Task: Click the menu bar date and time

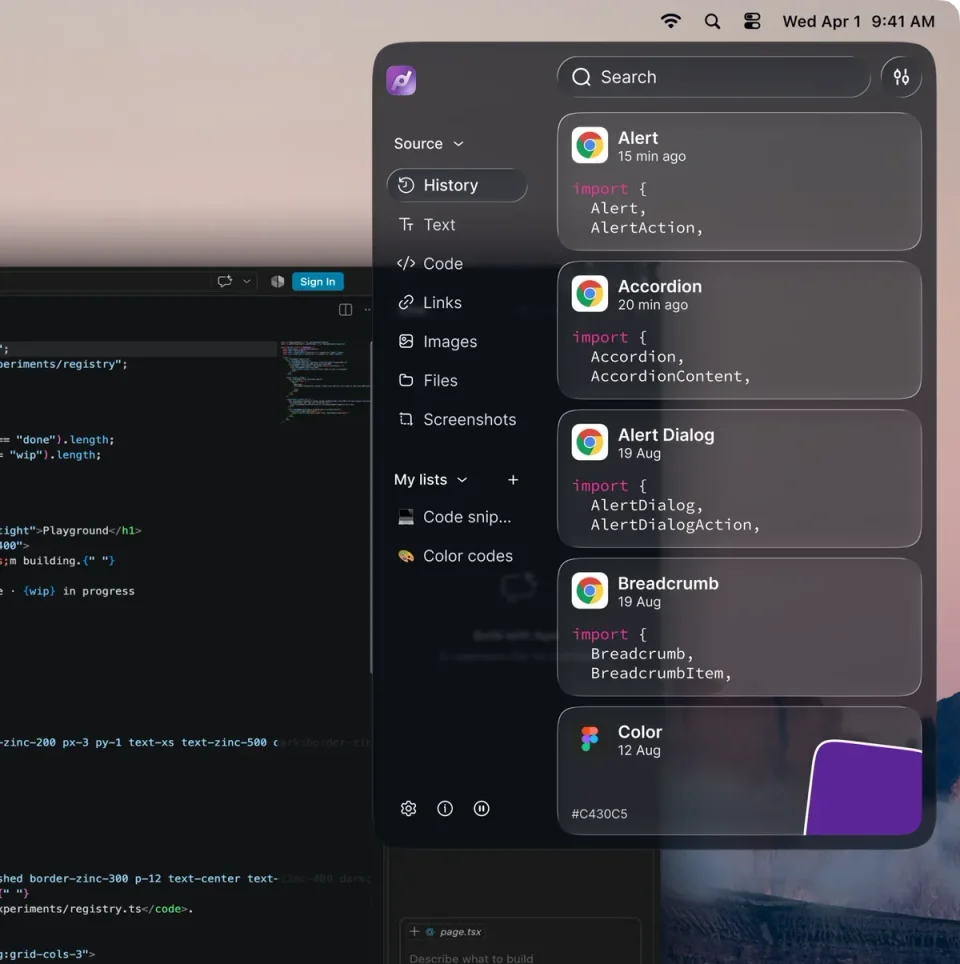Action: [858, 22]
